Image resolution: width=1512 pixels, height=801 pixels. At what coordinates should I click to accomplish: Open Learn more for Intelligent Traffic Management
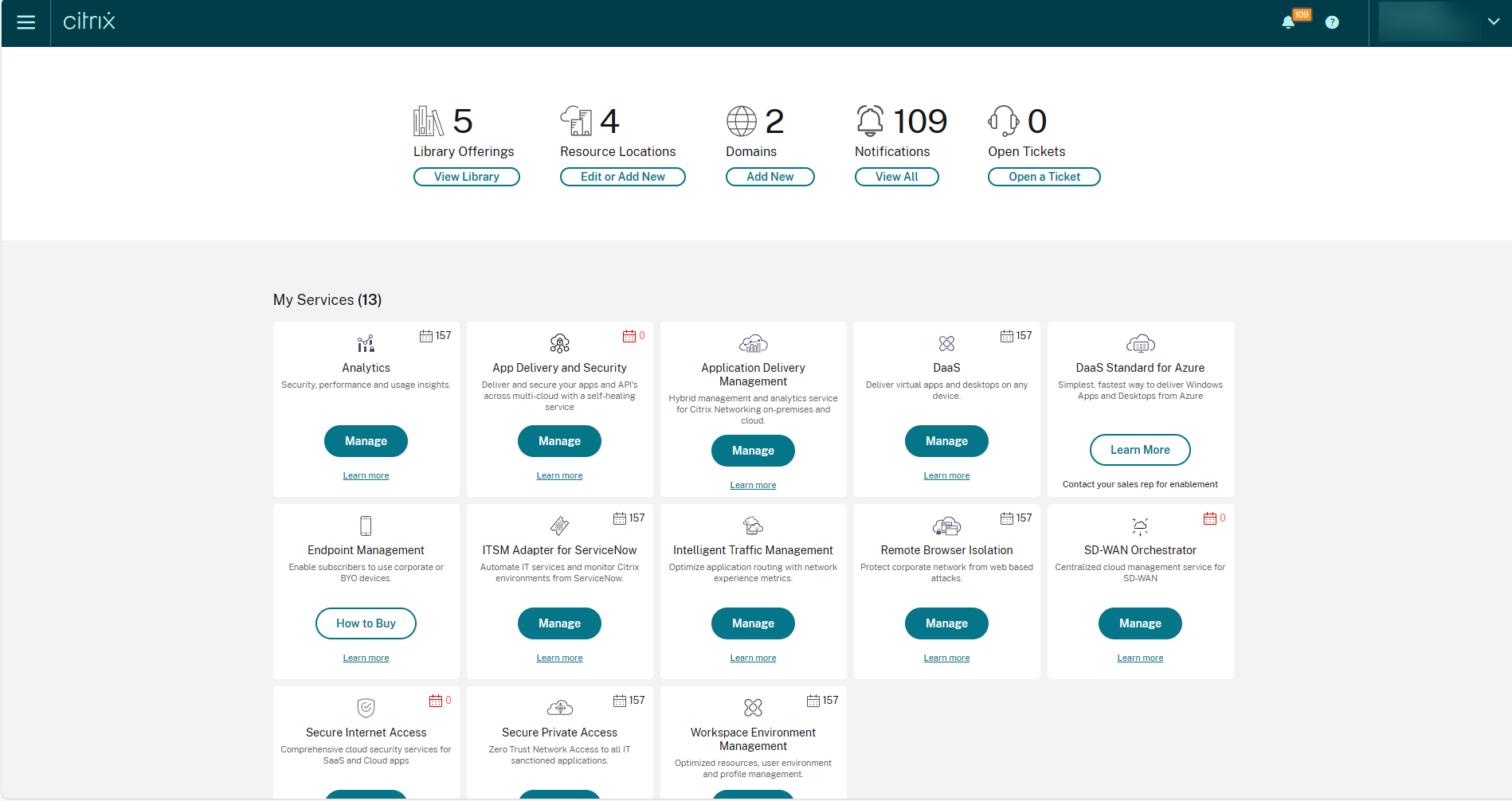coord(753,658)
